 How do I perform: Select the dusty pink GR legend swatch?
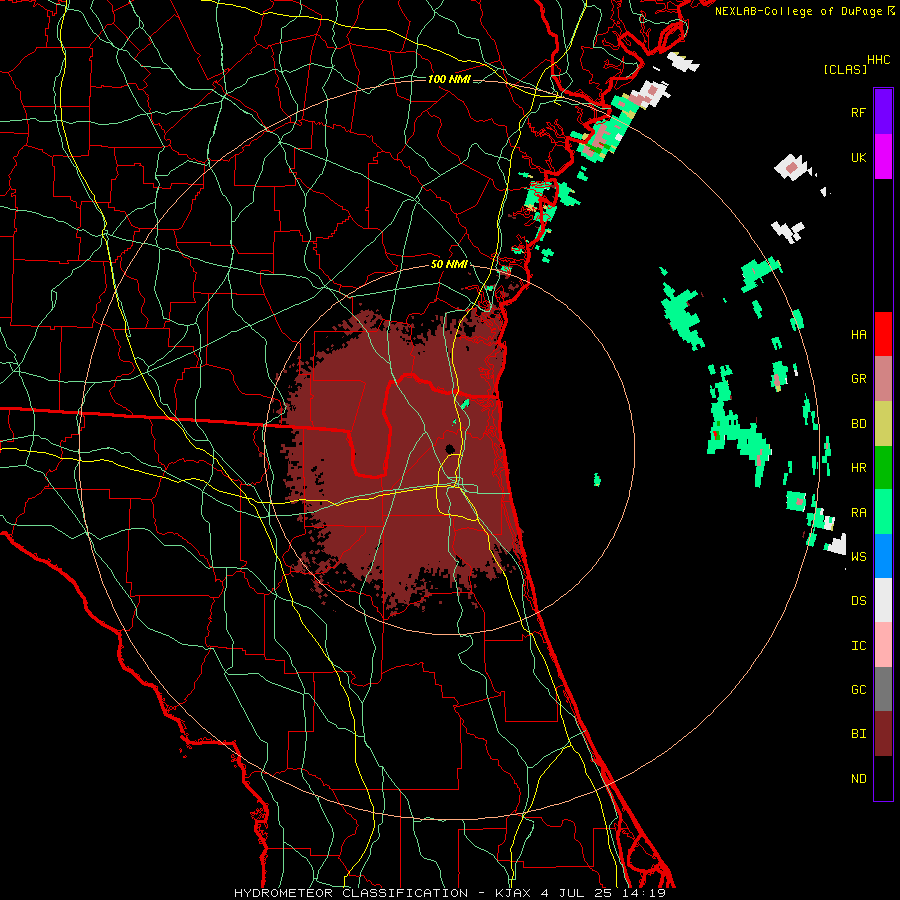tap(883, 379)
